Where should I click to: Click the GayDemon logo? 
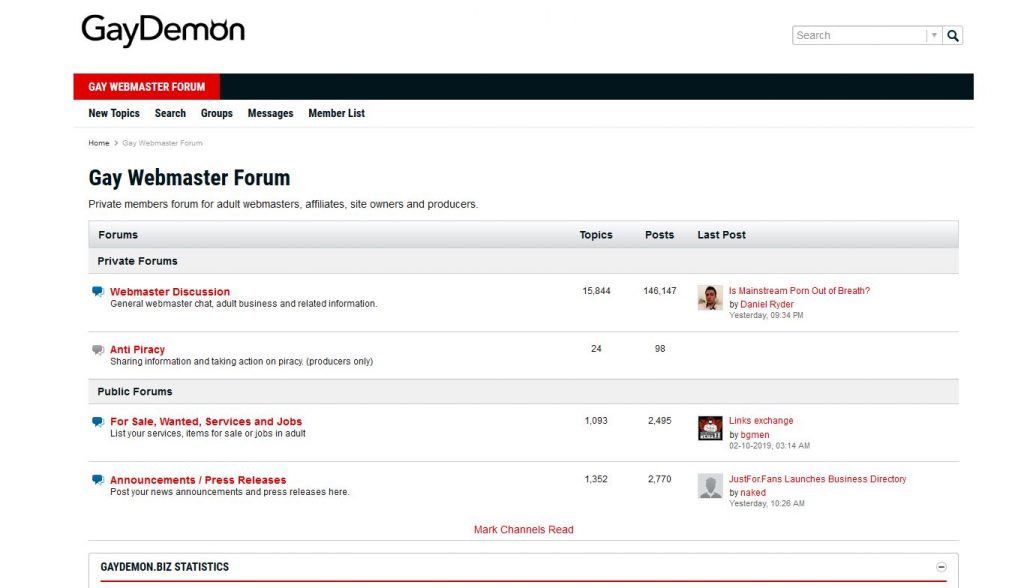[x=163, y=31]
